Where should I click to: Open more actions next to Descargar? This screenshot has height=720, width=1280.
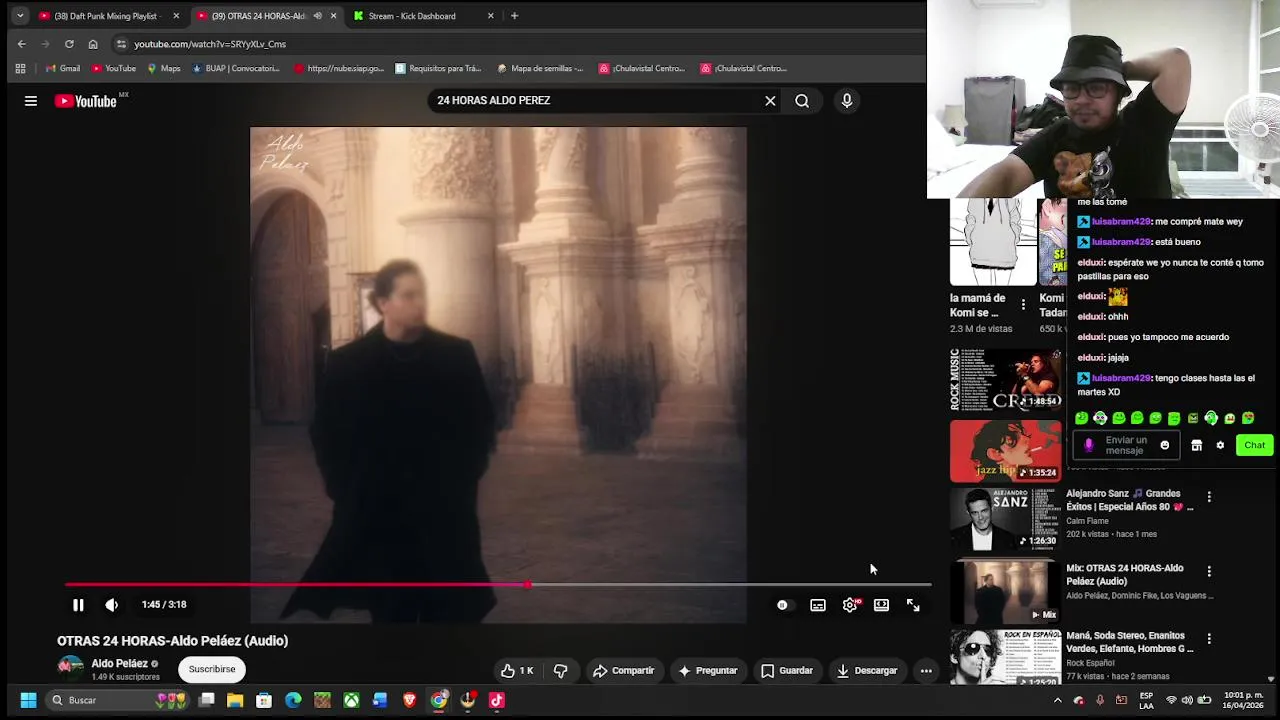pos(926,670)
